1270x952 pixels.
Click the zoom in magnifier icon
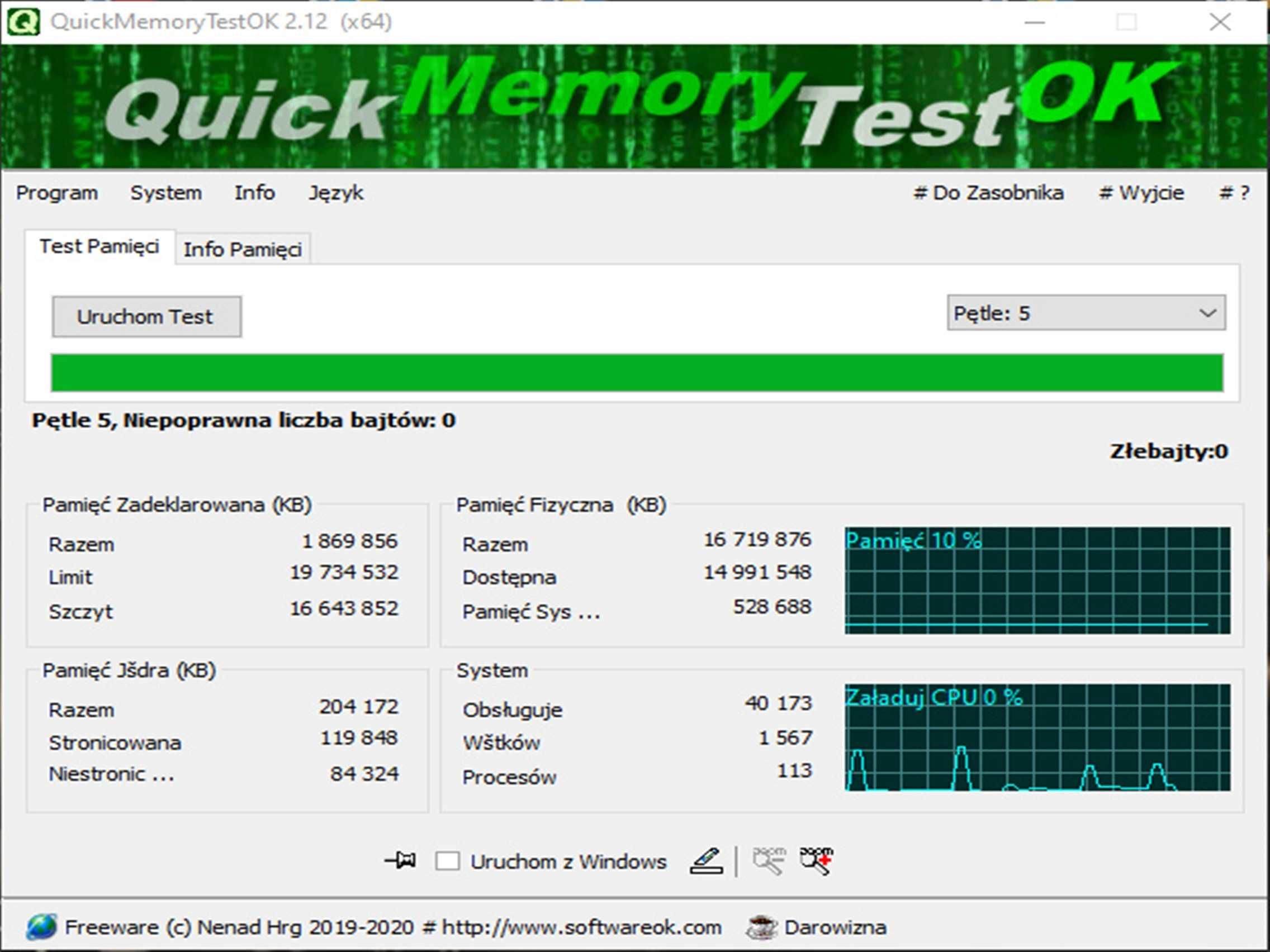click(817, 861)
